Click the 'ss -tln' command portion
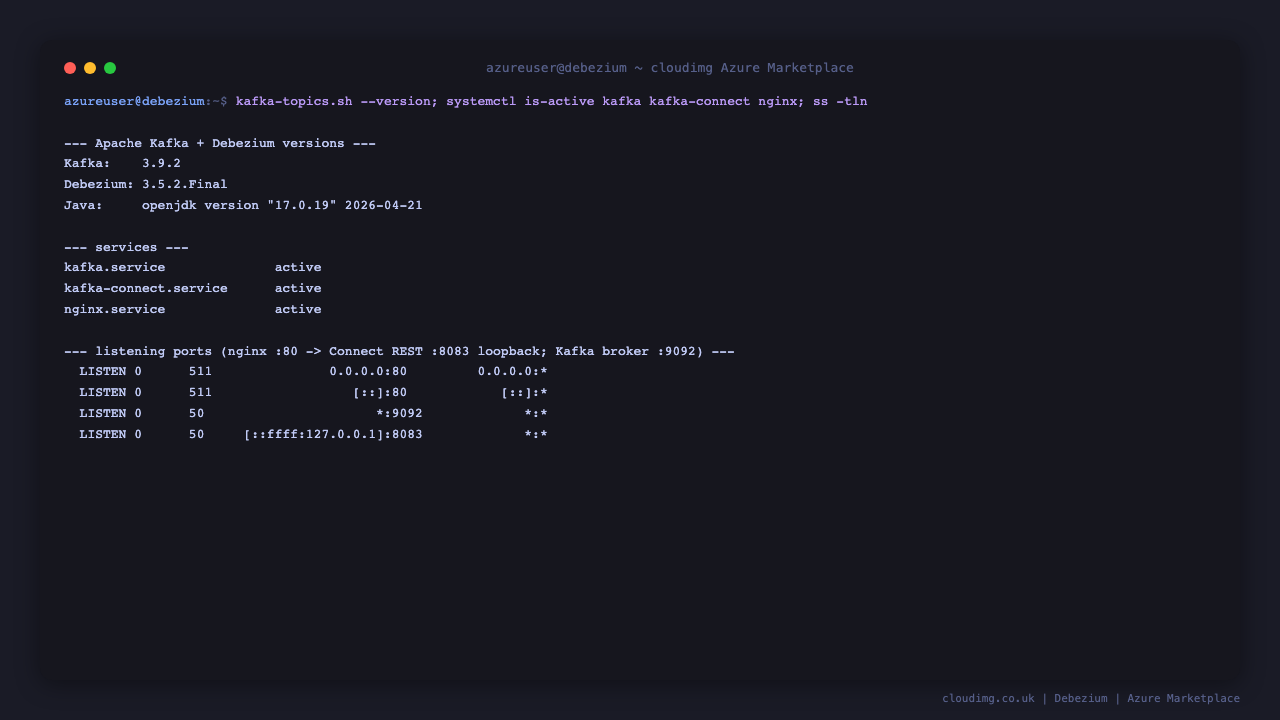Image resolution: width=1280 pixels, height=720 pixels. pos(840,101)
